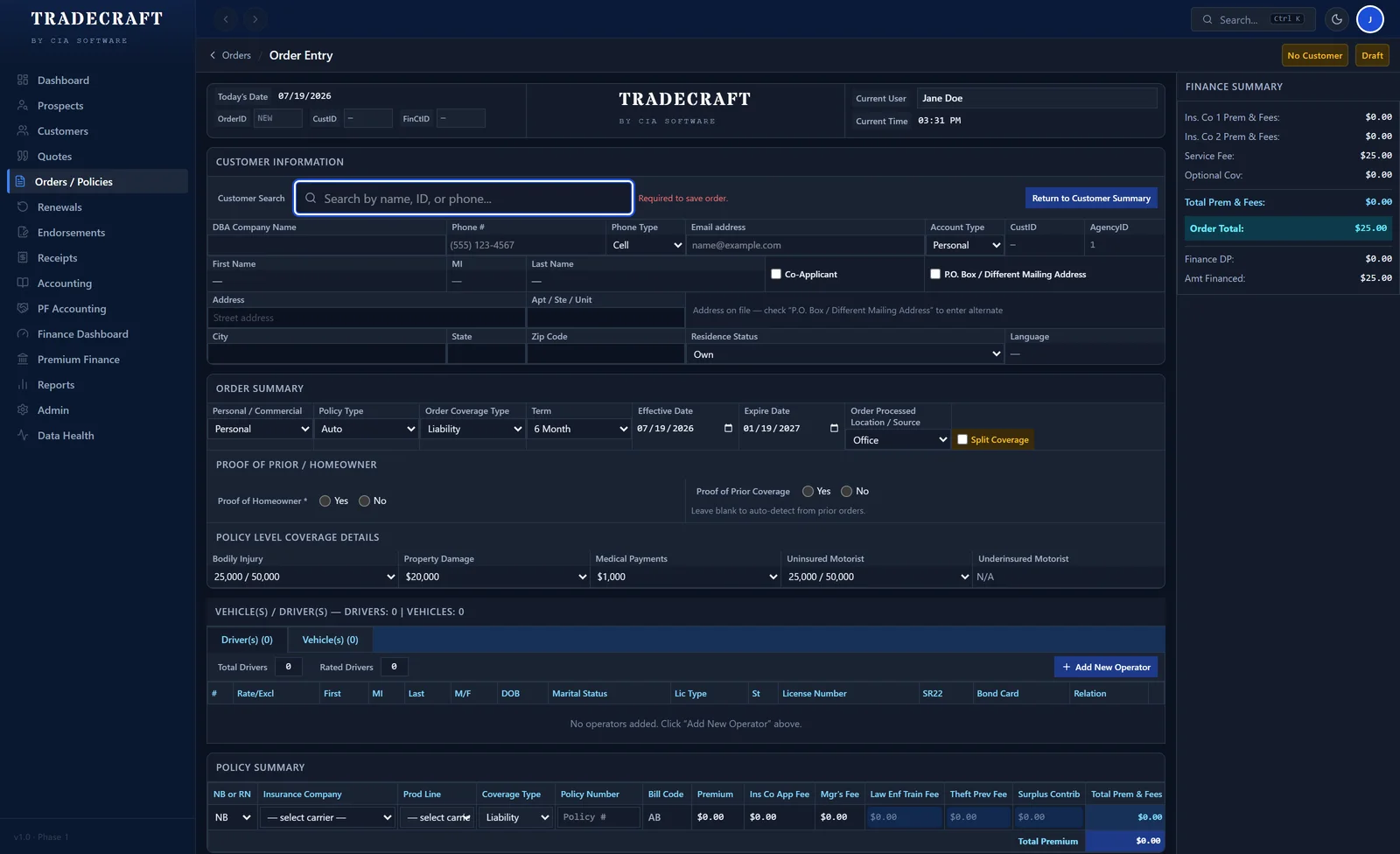Click the Email address input field
This screenshot has width=1400, height=854.
coord(806,245)
